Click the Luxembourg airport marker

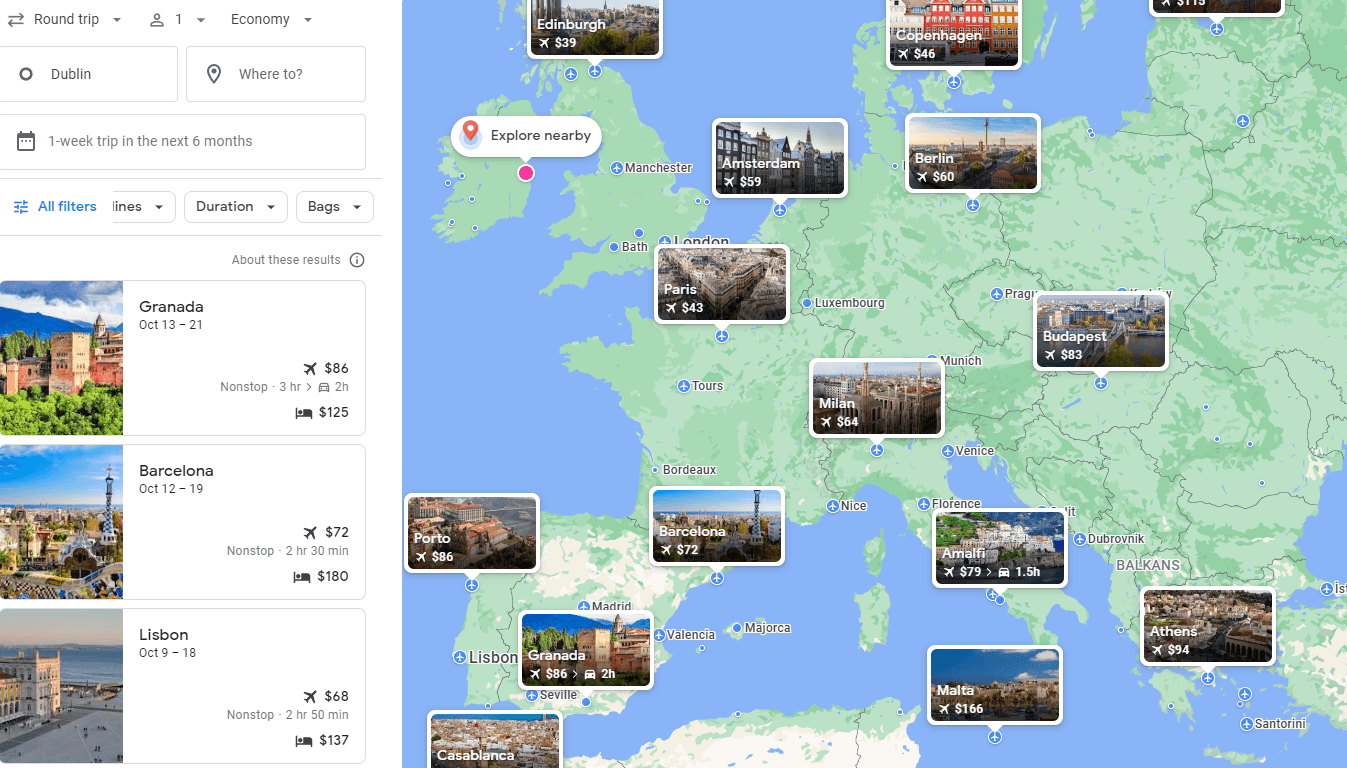pyautogui.click(x=807, y=303)
